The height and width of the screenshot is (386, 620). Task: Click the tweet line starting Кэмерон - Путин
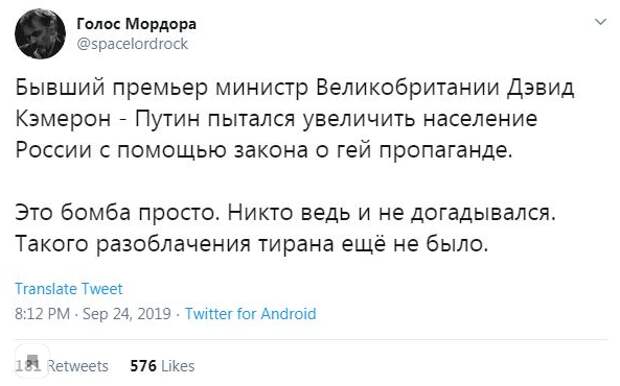pyautogui.click(x=276, y=119)
